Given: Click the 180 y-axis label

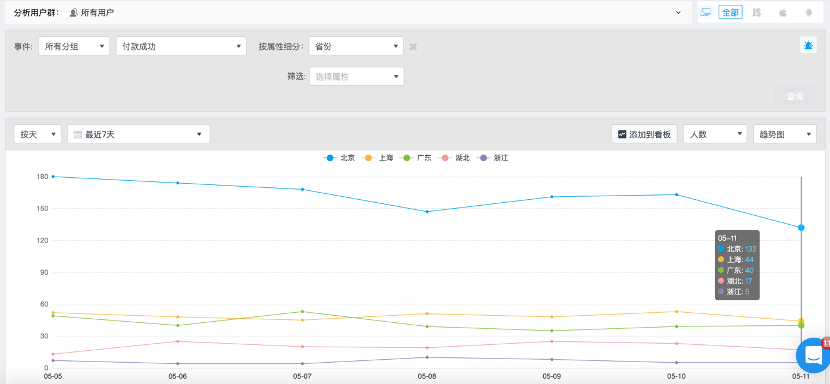Looking at the screenshot, I should point(42,176).
